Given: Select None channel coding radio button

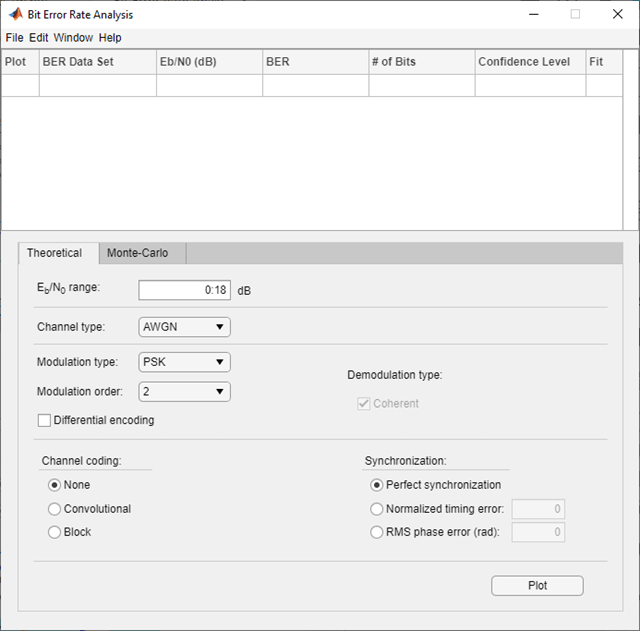Looking at the screenshot, I should [54, 485].
